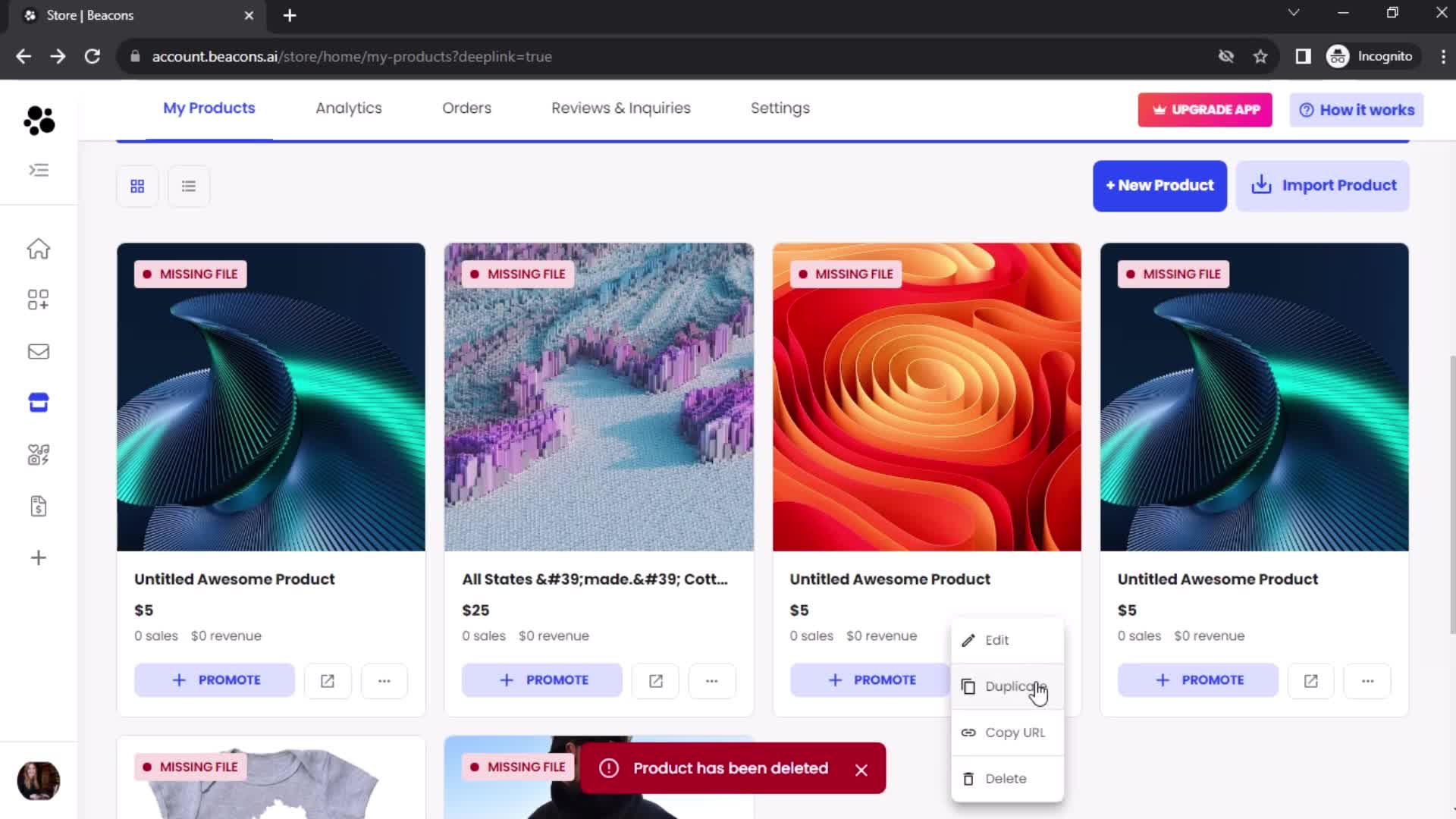Click the grid view layout icon

(x=137, y=186)
